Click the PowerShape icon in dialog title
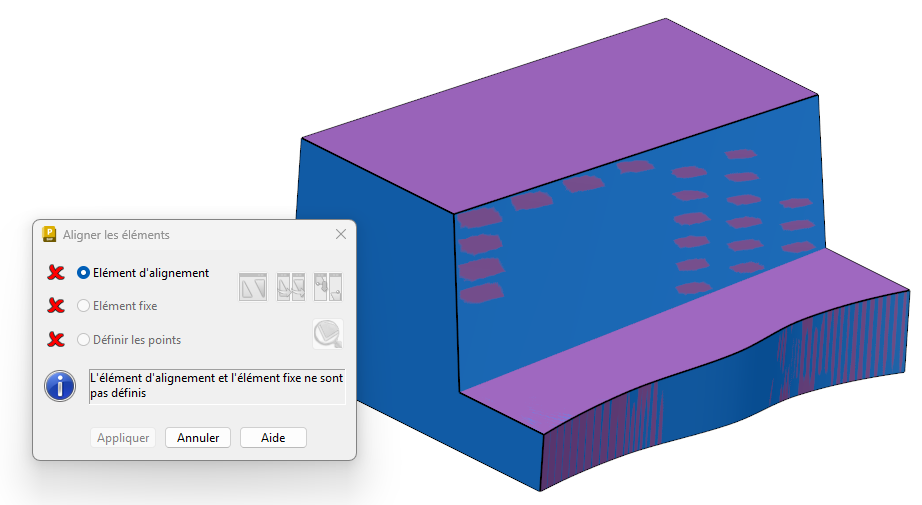The width and height of the screenshot is (922, 505). click(50, 235)
